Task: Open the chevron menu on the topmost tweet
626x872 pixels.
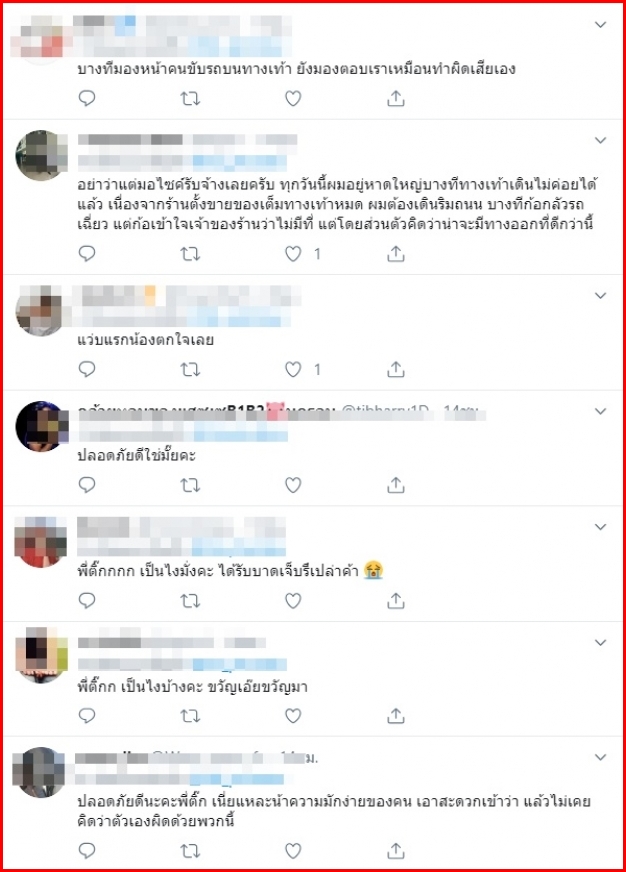Action: click(600, 24)
